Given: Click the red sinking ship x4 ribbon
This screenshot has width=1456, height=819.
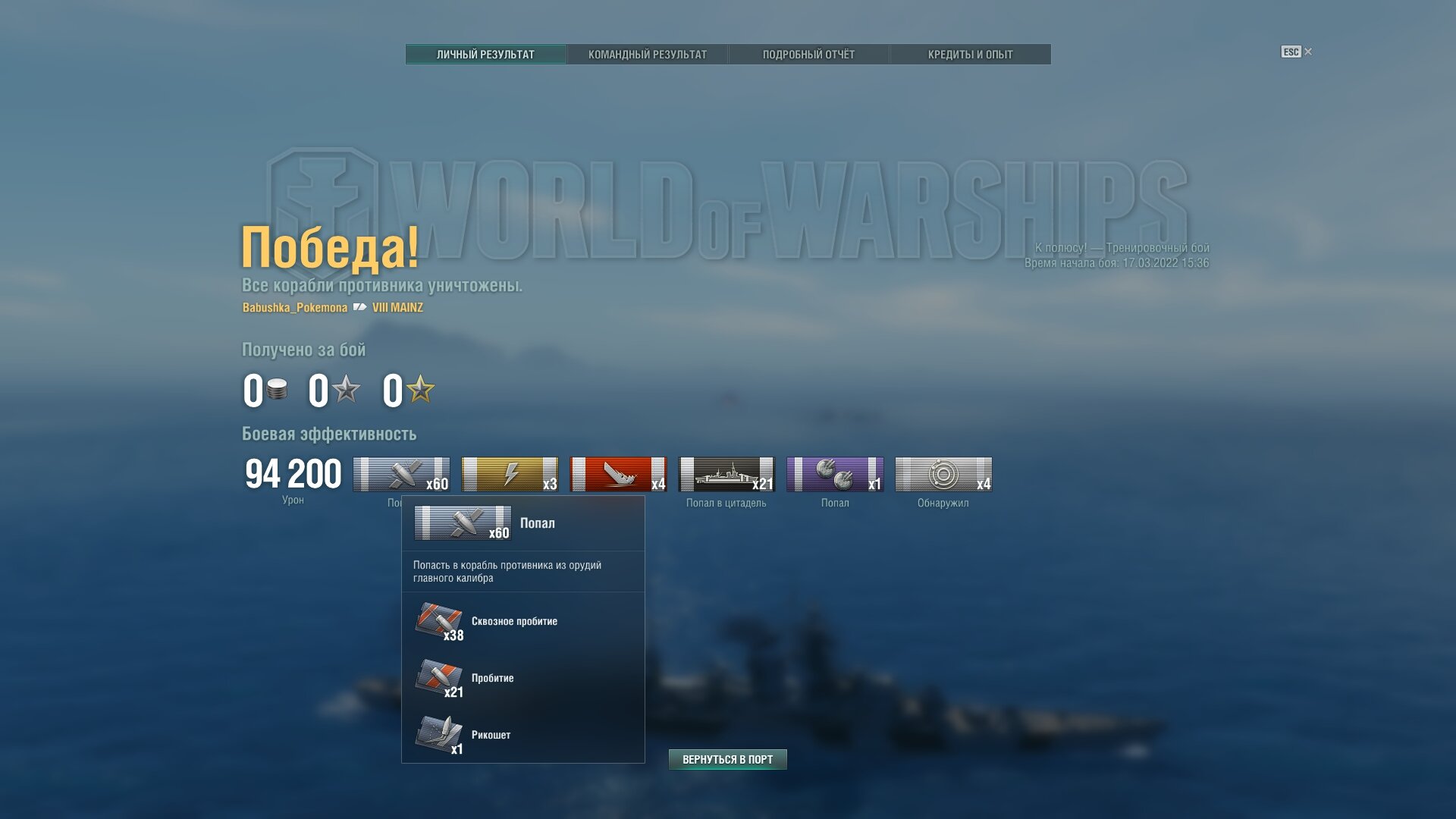Looking at the screenshot, I should tap(618, 475).
